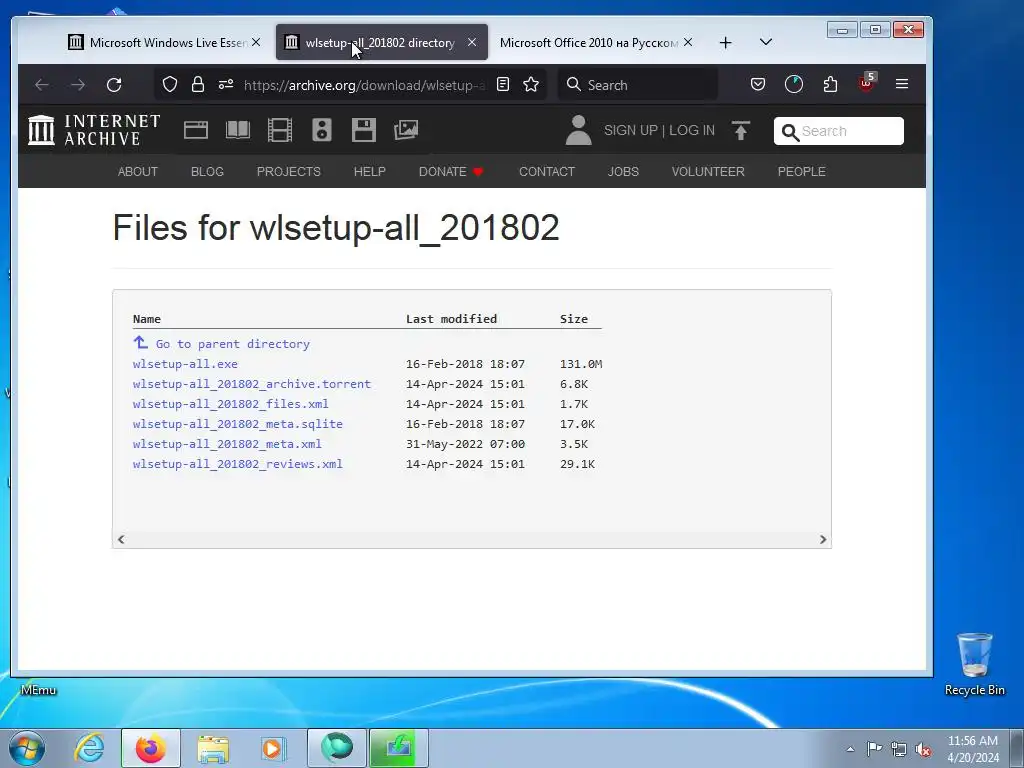Click the Upload arrow icon
Image resolution: width=1024 pixels, height=768 pixels.
[741, 131]
